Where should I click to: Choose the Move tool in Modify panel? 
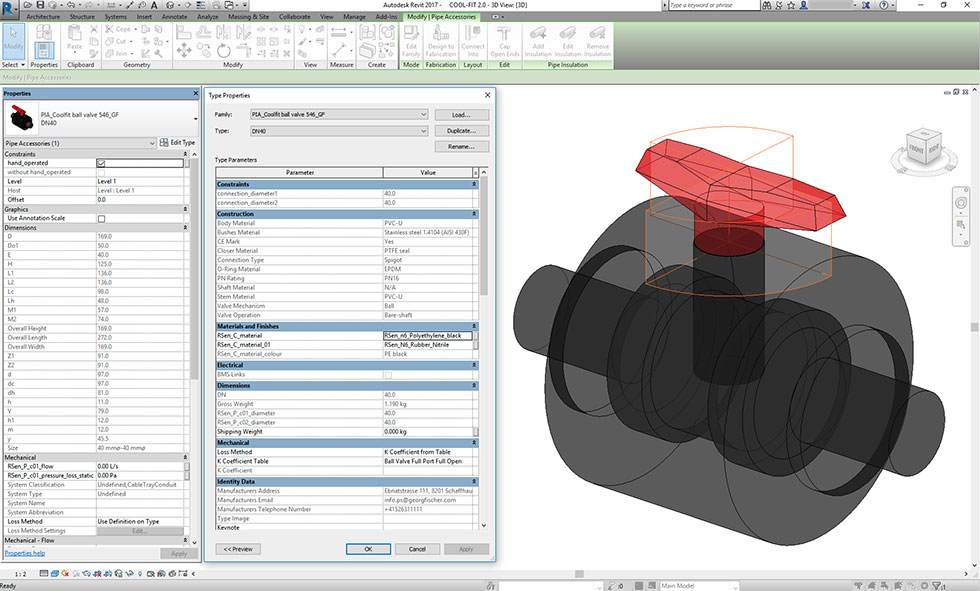click(184, 51)
